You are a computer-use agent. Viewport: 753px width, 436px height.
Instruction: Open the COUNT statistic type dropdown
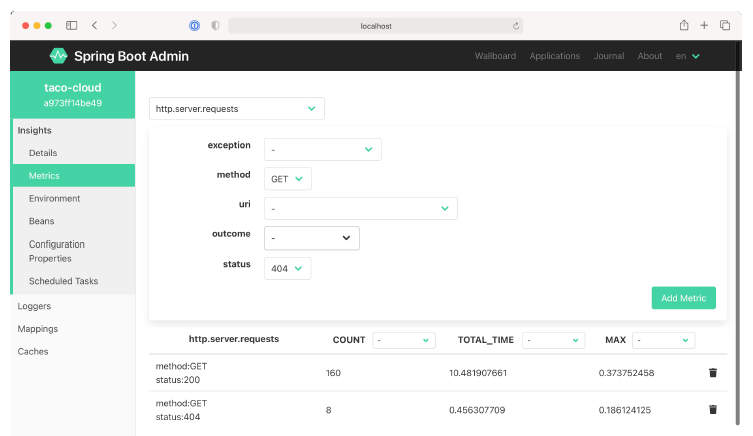[x=404, y=340]
